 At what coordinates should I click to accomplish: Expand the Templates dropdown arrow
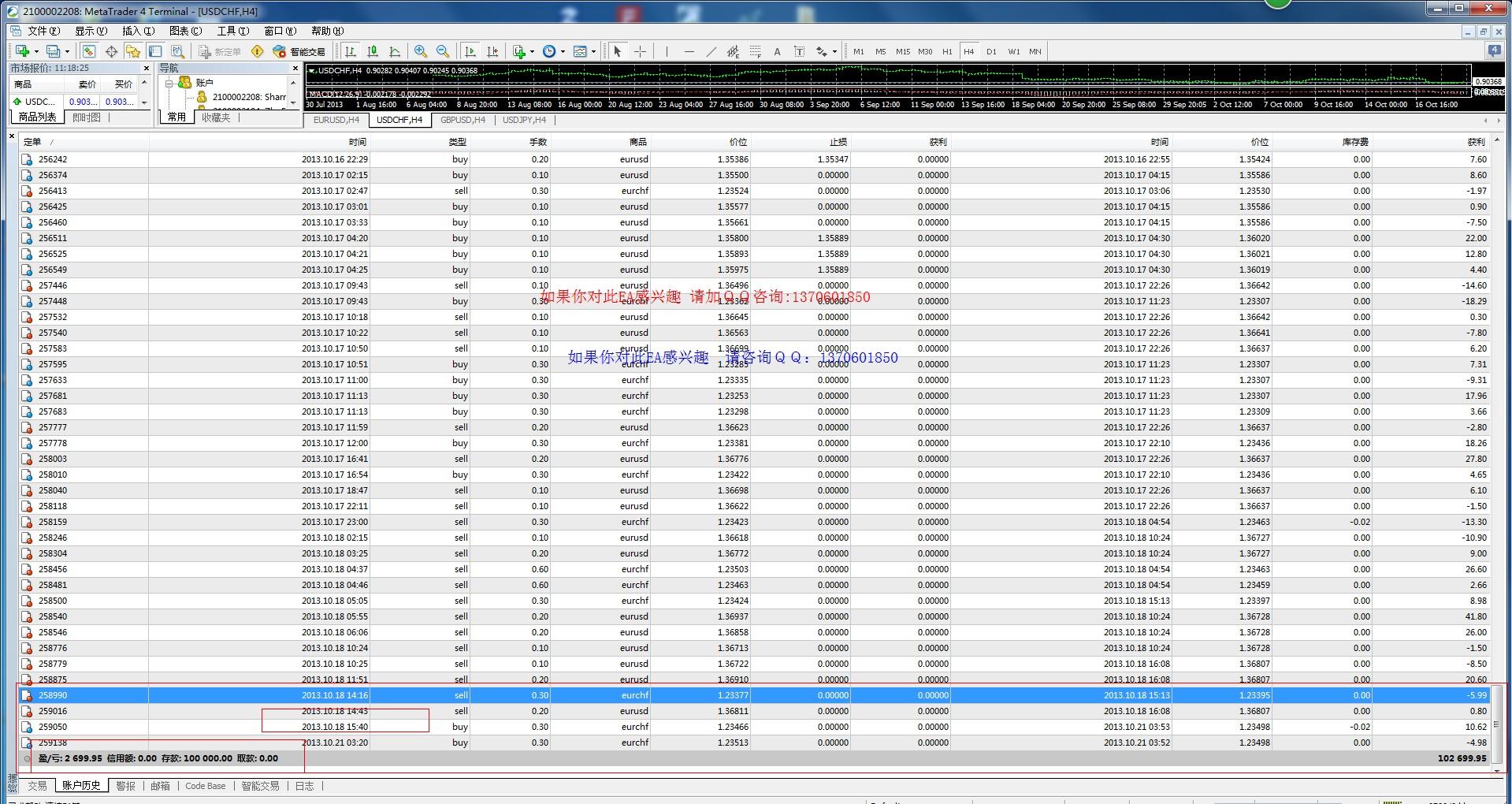593,52
